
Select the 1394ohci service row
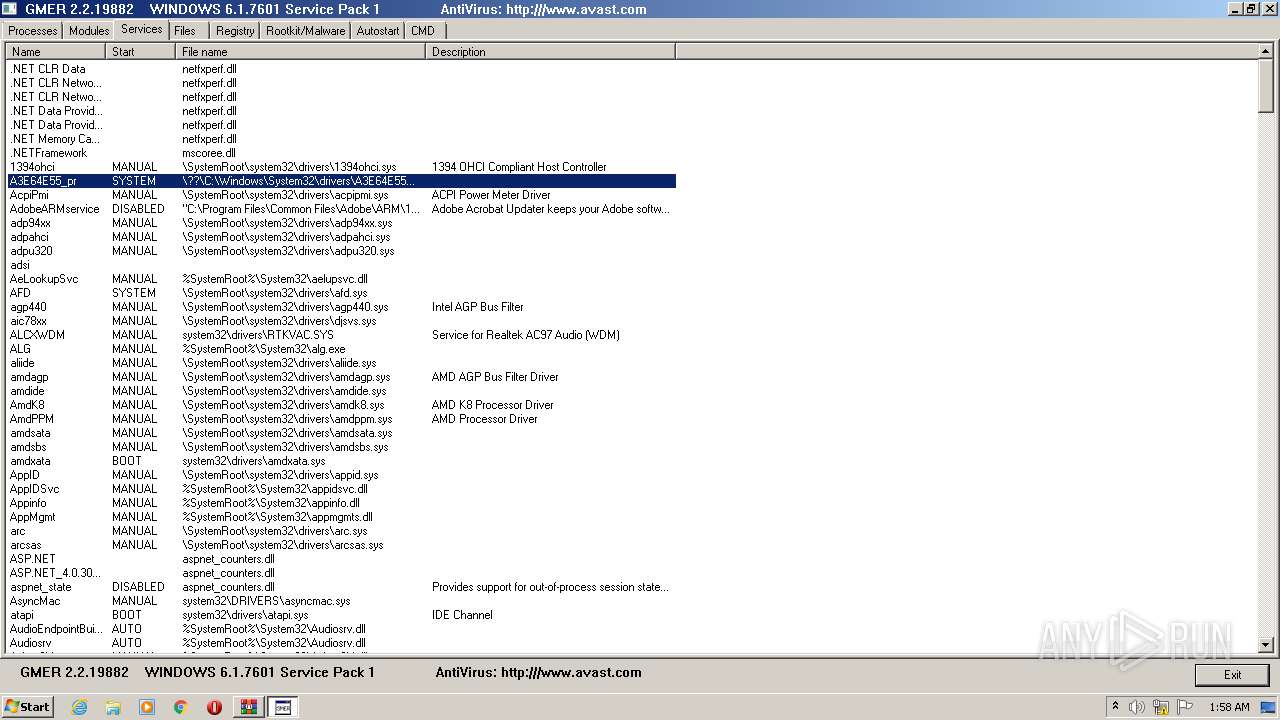[x=341, y=167]
